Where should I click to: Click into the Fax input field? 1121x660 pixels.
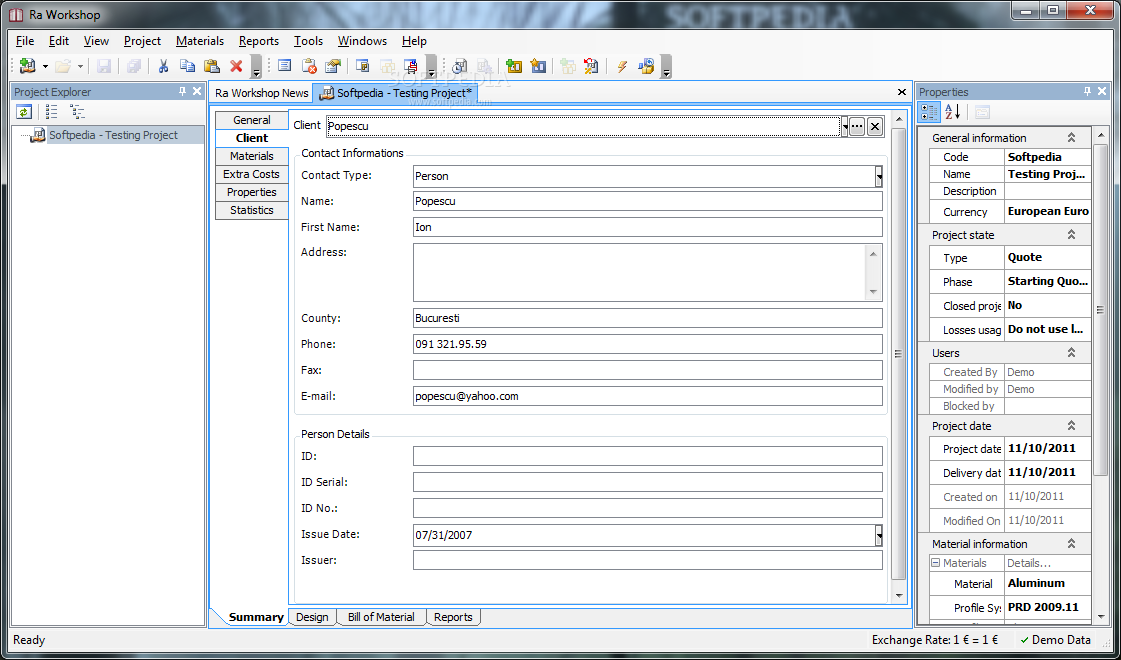[648, 370]
